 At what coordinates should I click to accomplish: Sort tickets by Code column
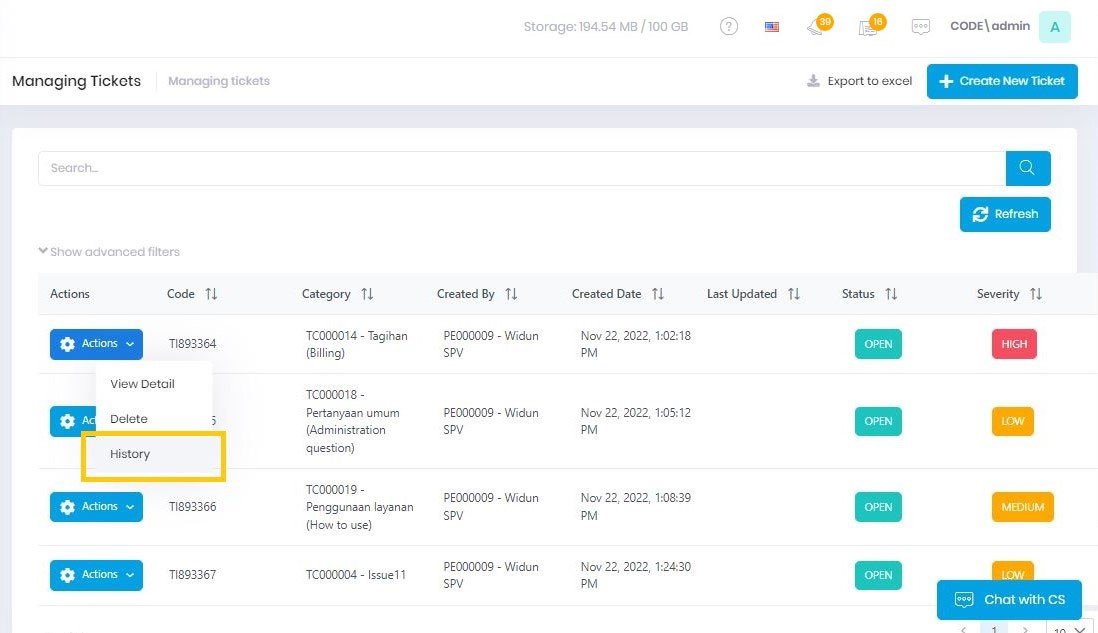pyautogui.click(x=210, y=294)
